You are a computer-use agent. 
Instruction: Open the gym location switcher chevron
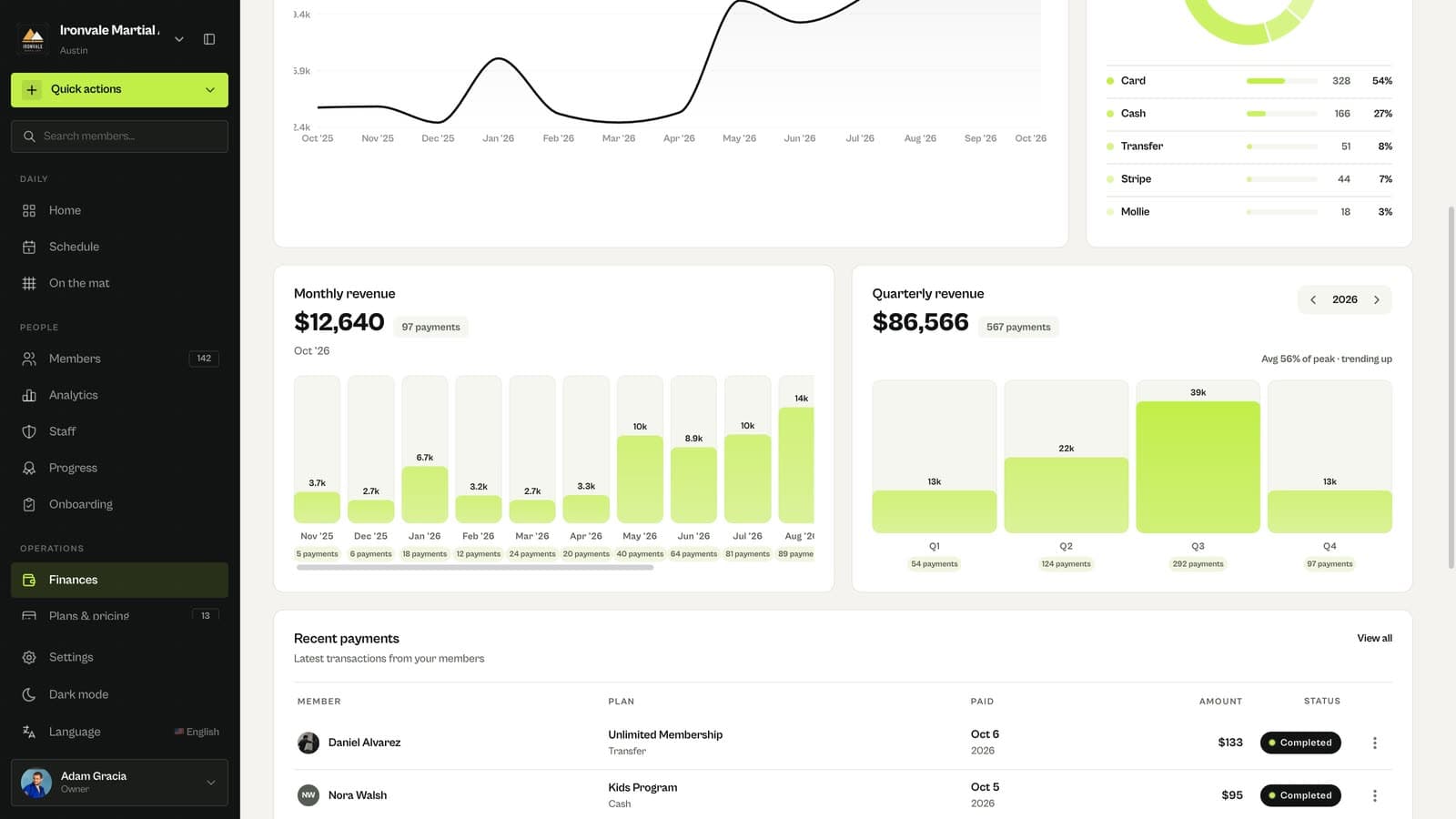pos(179,39)
